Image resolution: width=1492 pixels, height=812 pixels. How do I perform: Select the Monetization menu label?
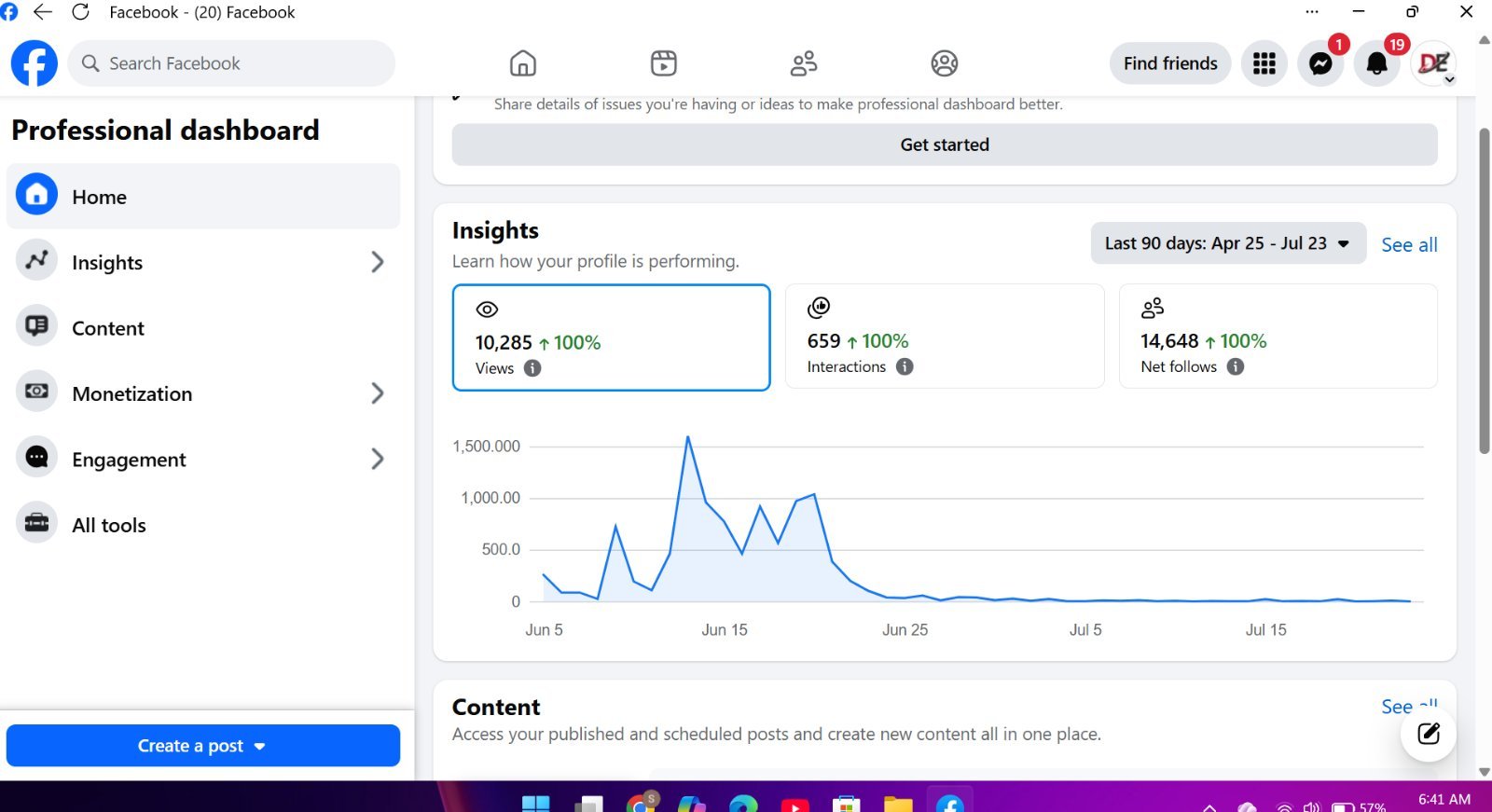[132, 393]
